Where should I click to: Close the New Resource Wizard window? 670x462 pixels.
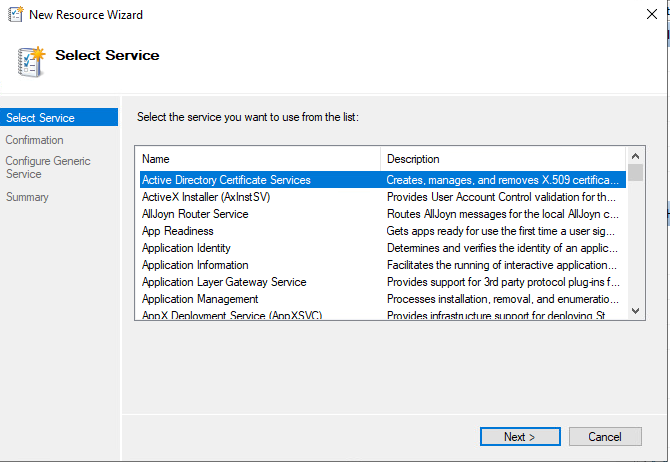coord(652,14)
